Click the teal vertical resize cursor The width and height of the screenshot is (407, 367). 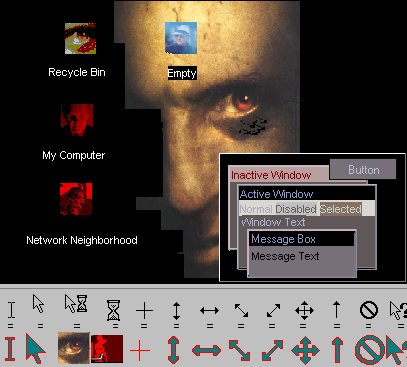174,350
